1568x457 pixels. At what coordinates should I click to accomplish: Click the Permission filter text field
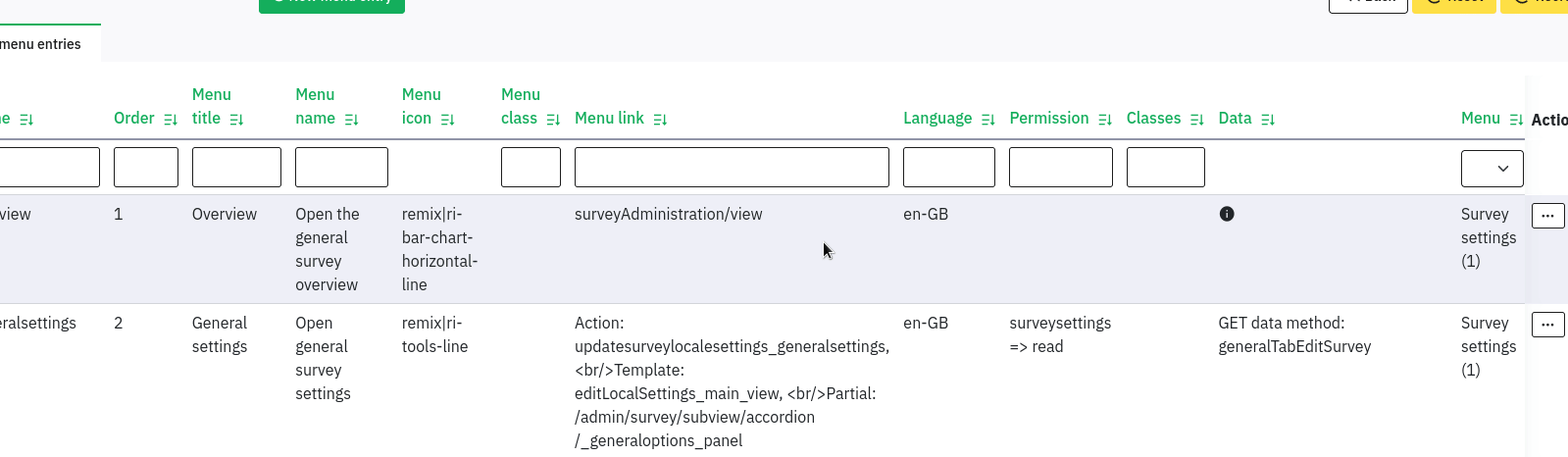1060,168
